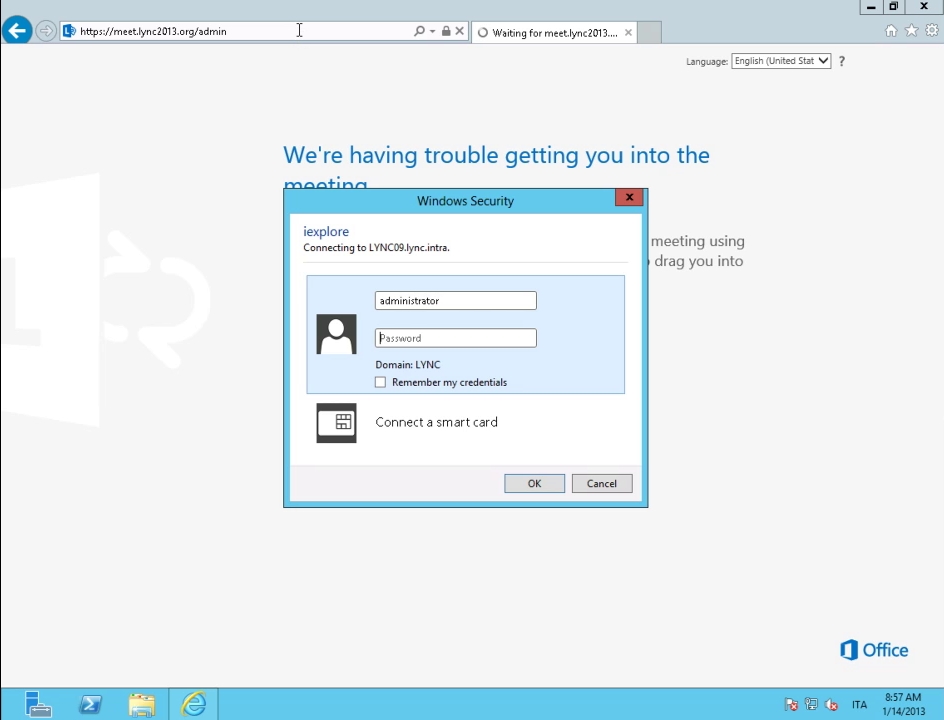The width and height of the screenshot is (944, 720).
Task: Click the Office logo on the page
Action: pyautogui.click(x=874, y=650)
